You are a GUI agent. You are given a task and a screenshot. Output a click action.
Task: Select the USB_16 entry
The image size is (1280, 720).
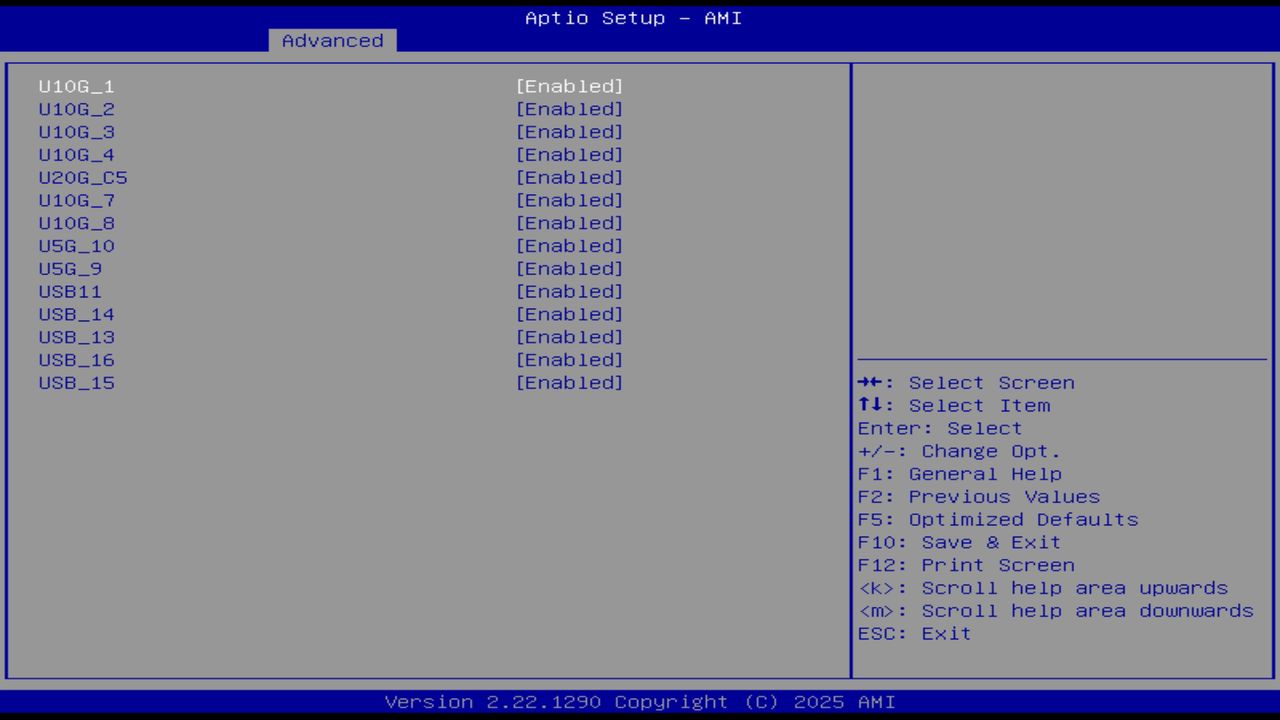click(x=76, y=359)
